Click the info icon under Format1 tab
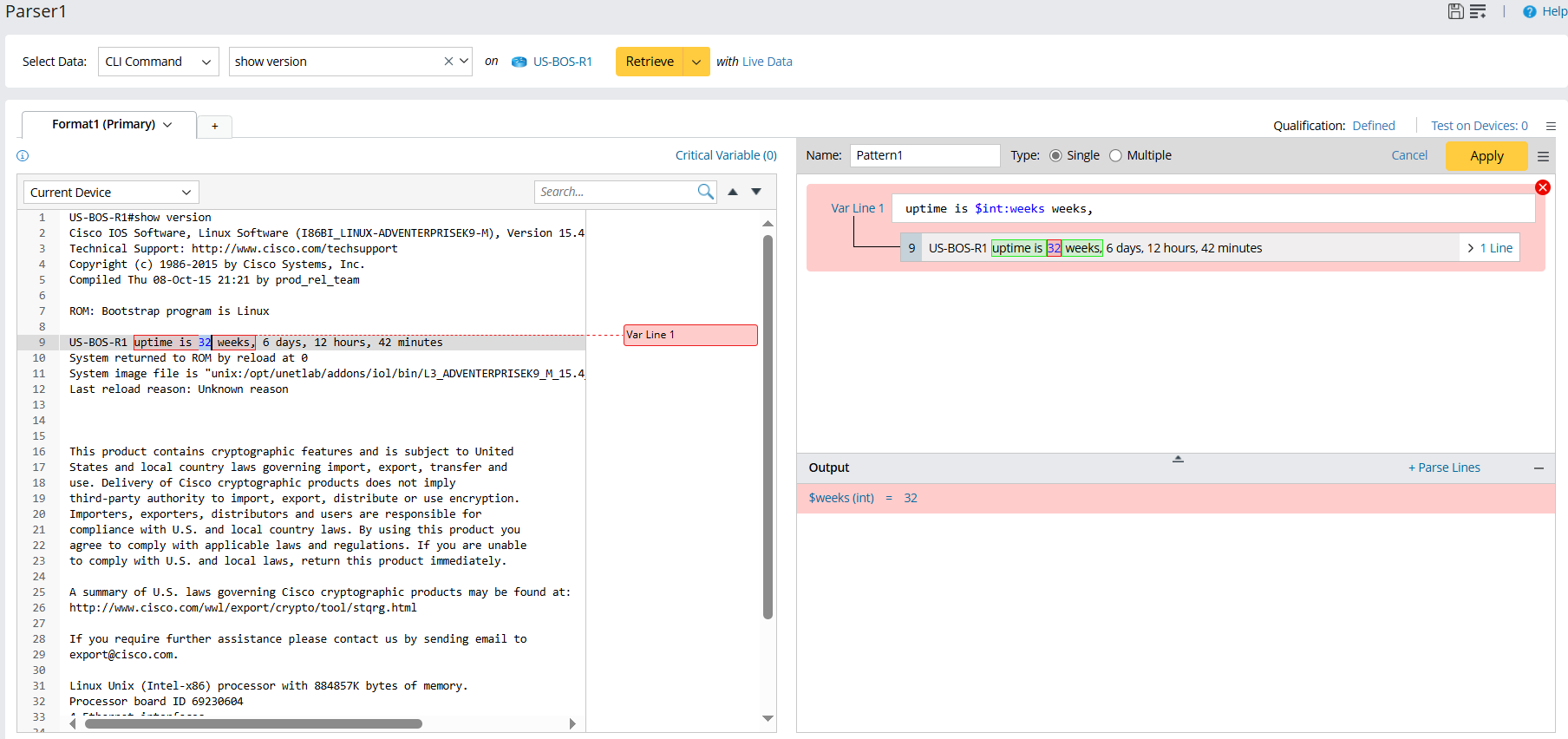The width and height of the screenshot is (1568, 739). click(x=23, y=156)
